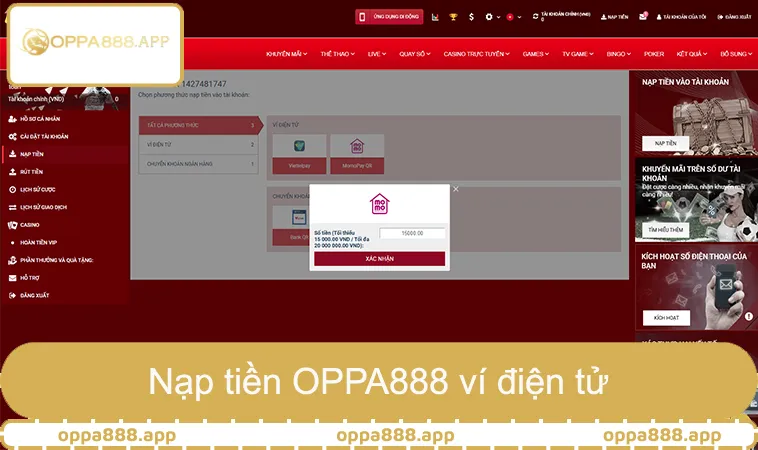This screenshot has width=758, height=450.
Task: Click the personal profile icon HỒ SƠ CÁ NHÂN
Action: 13,119
